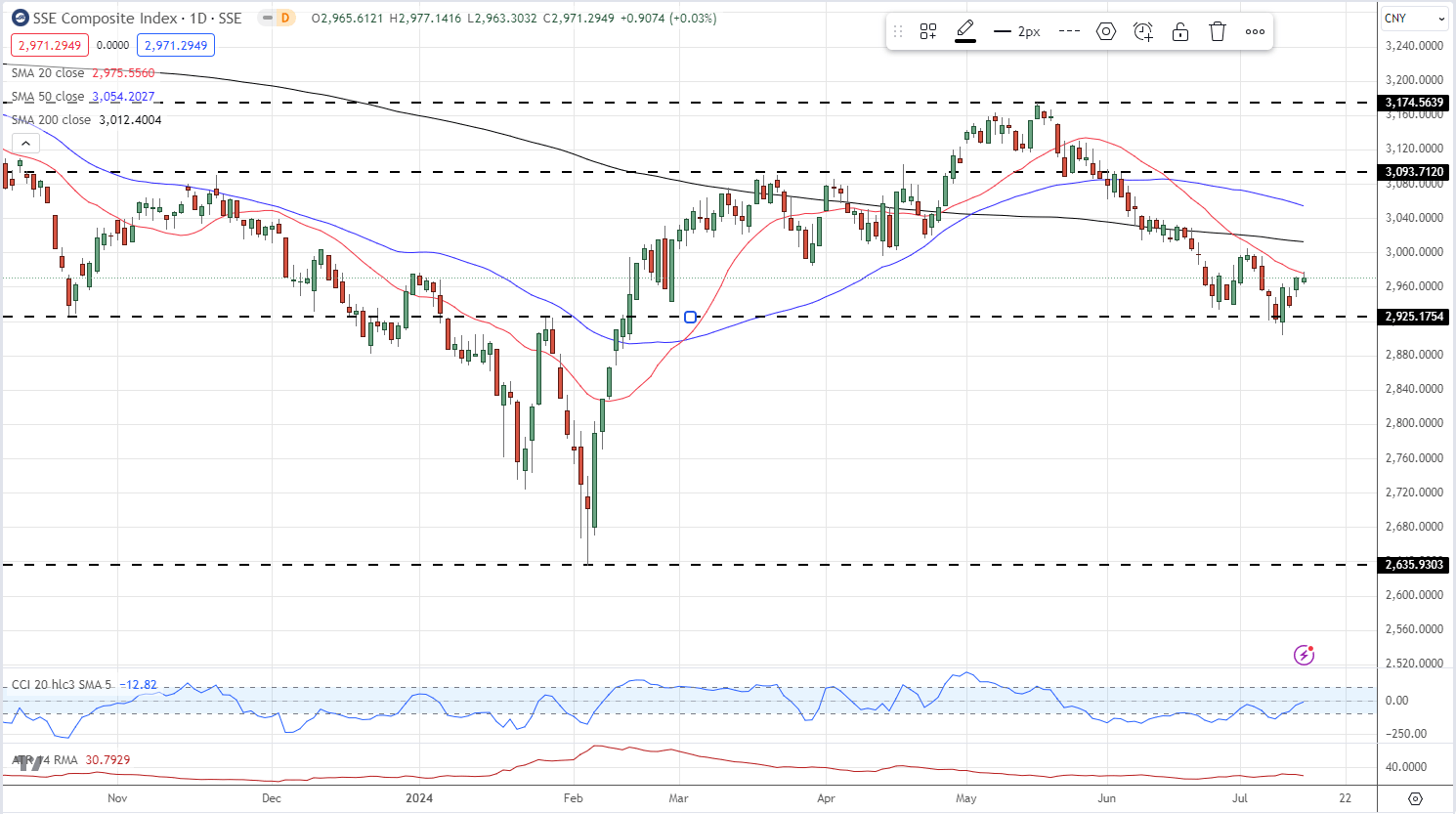Click the SSE Composite Index logo icon
Viewport: 1456px width, 814px height.
(x=20, y=18)
